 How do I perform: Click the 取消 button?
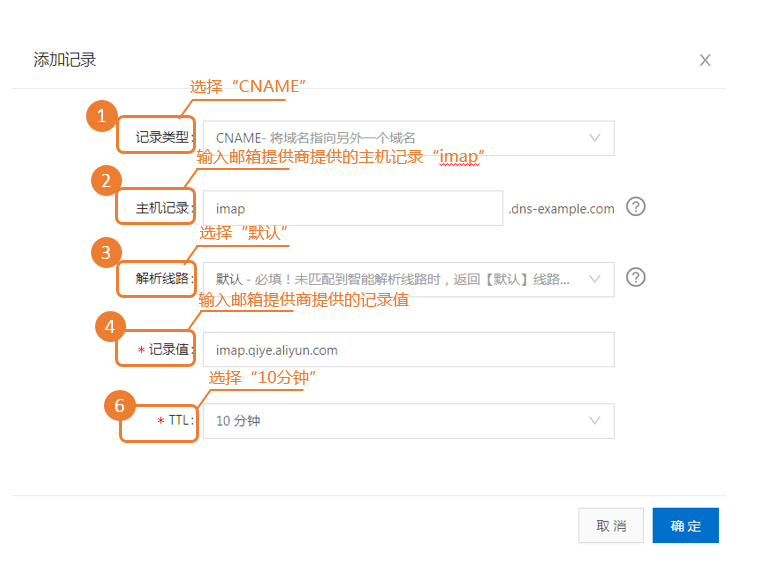610,526
